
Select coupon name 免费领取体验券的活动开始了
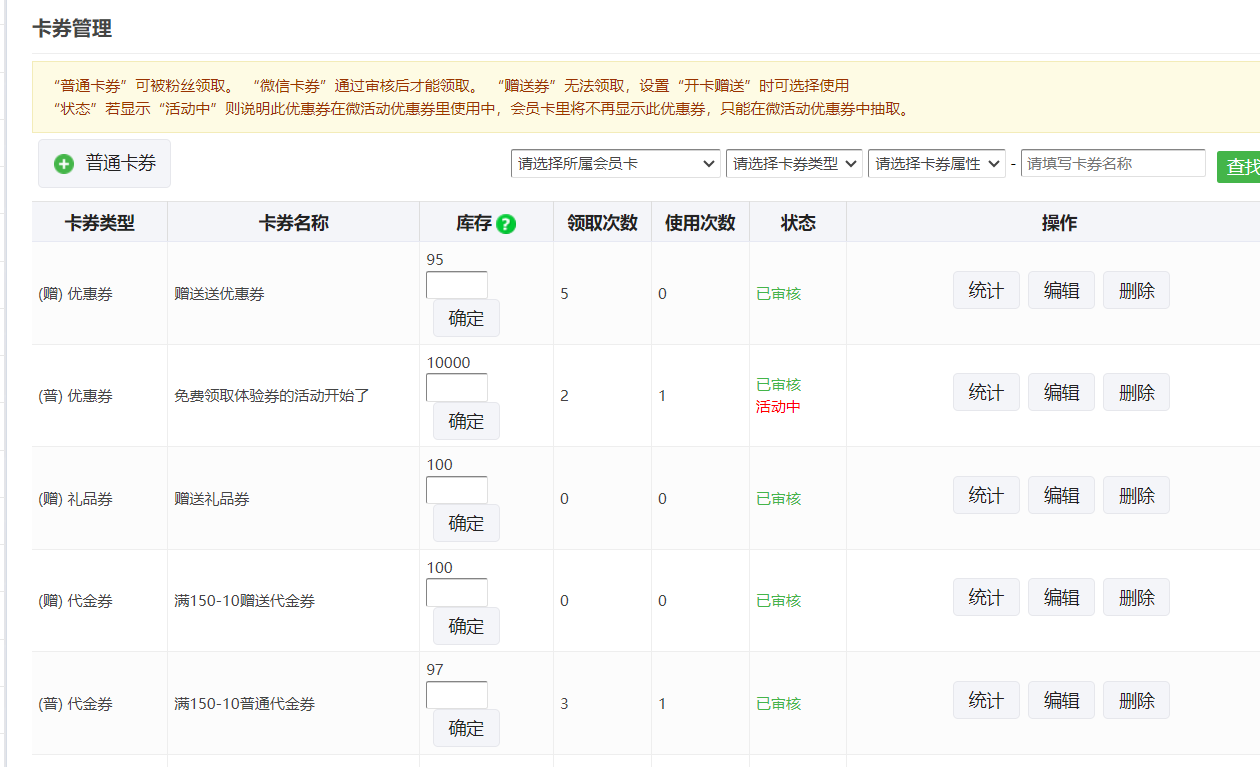(272, 396)
